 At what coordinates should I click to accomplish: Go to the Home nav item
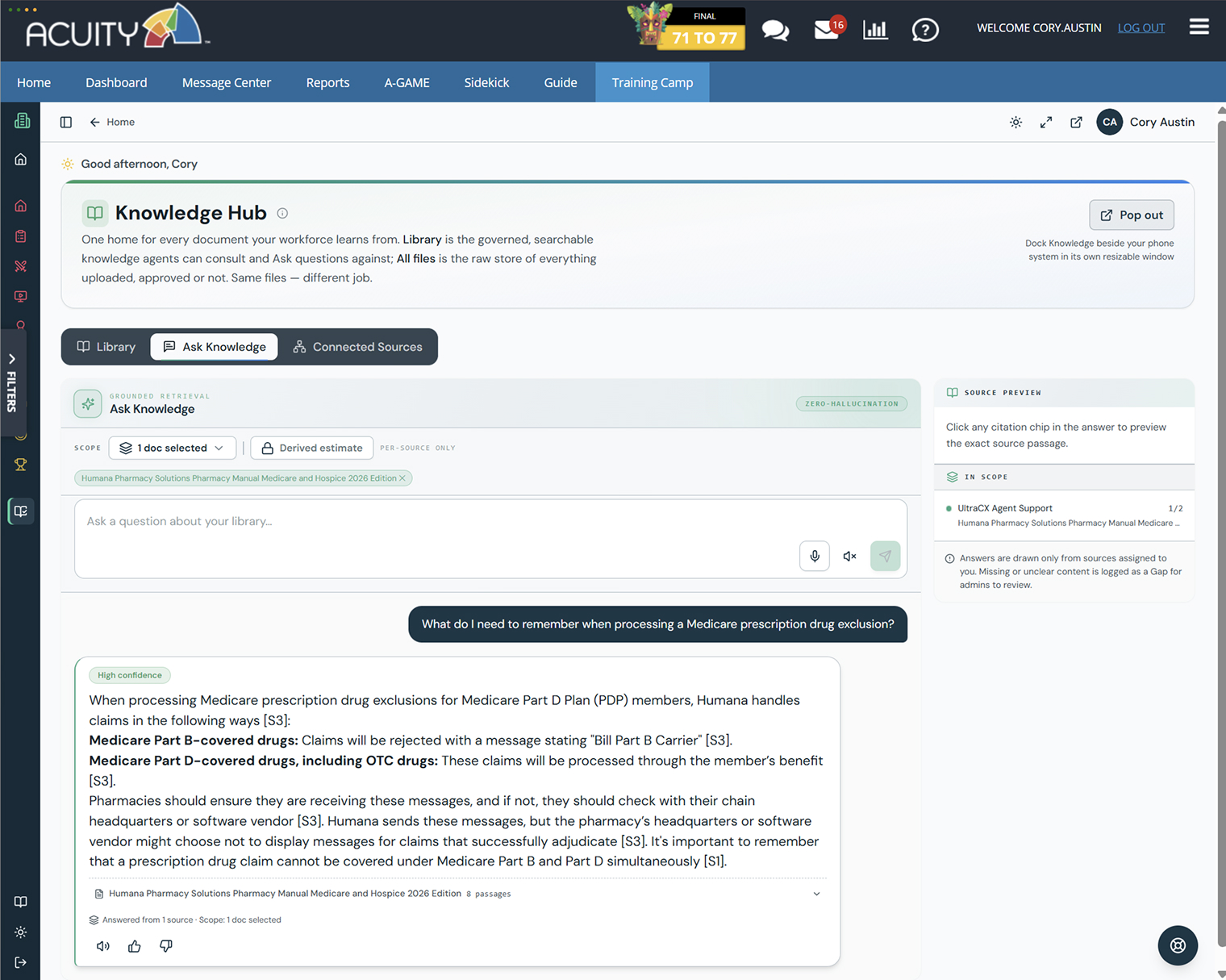(34, 82)
